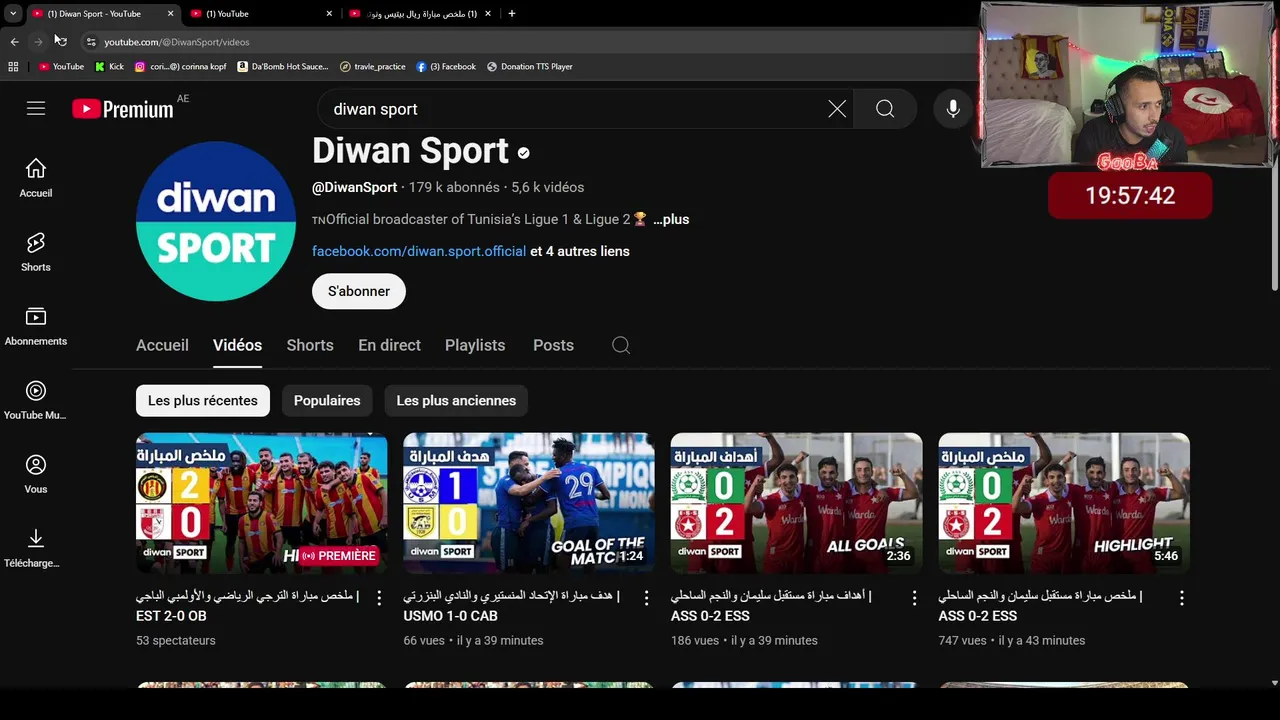The width and height of the screenshot is (1280, 720).
Task: Open options for ASS 0-2 ESS goals video
Action: [x=914, y=598]
